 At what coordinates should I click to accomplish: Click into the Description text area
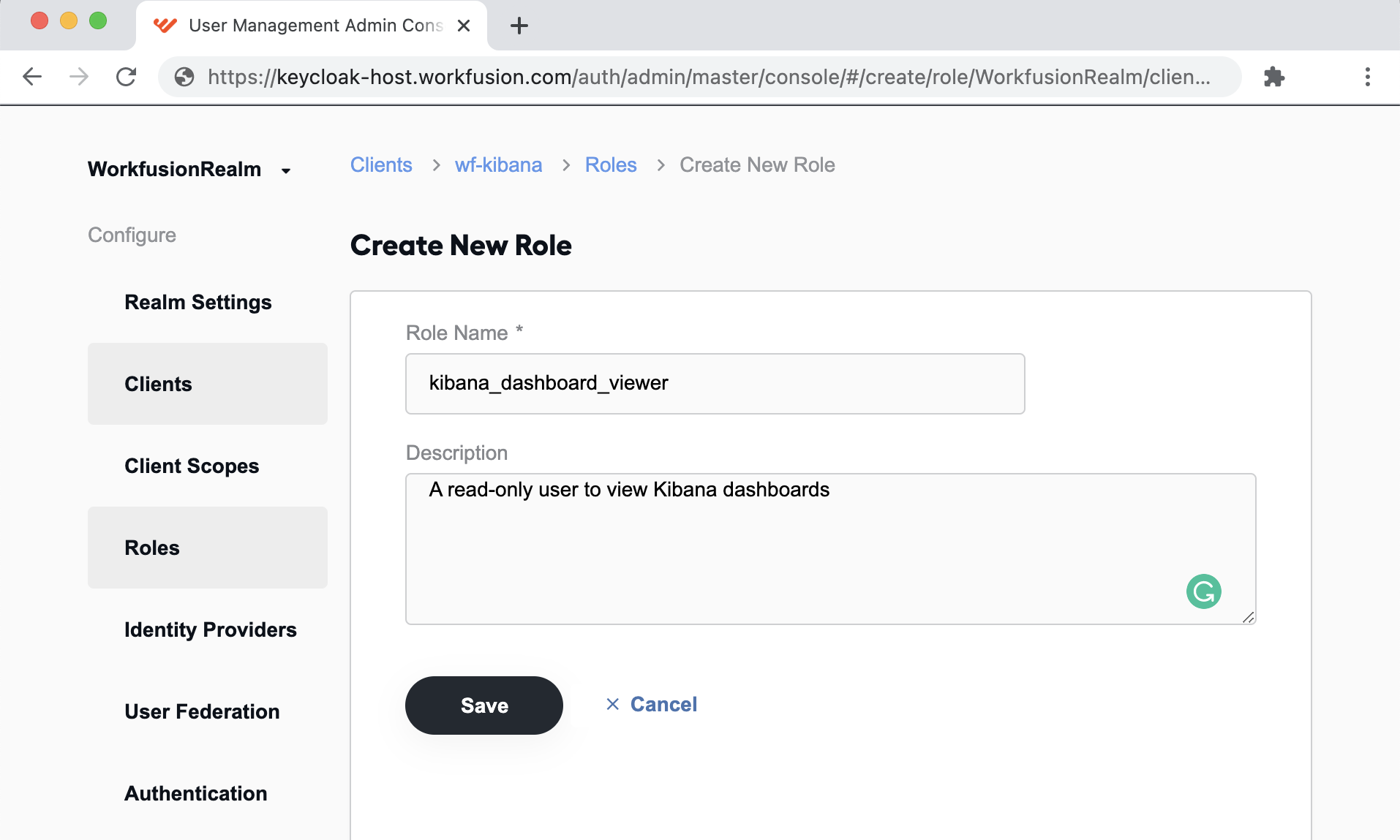pos(831,549)
